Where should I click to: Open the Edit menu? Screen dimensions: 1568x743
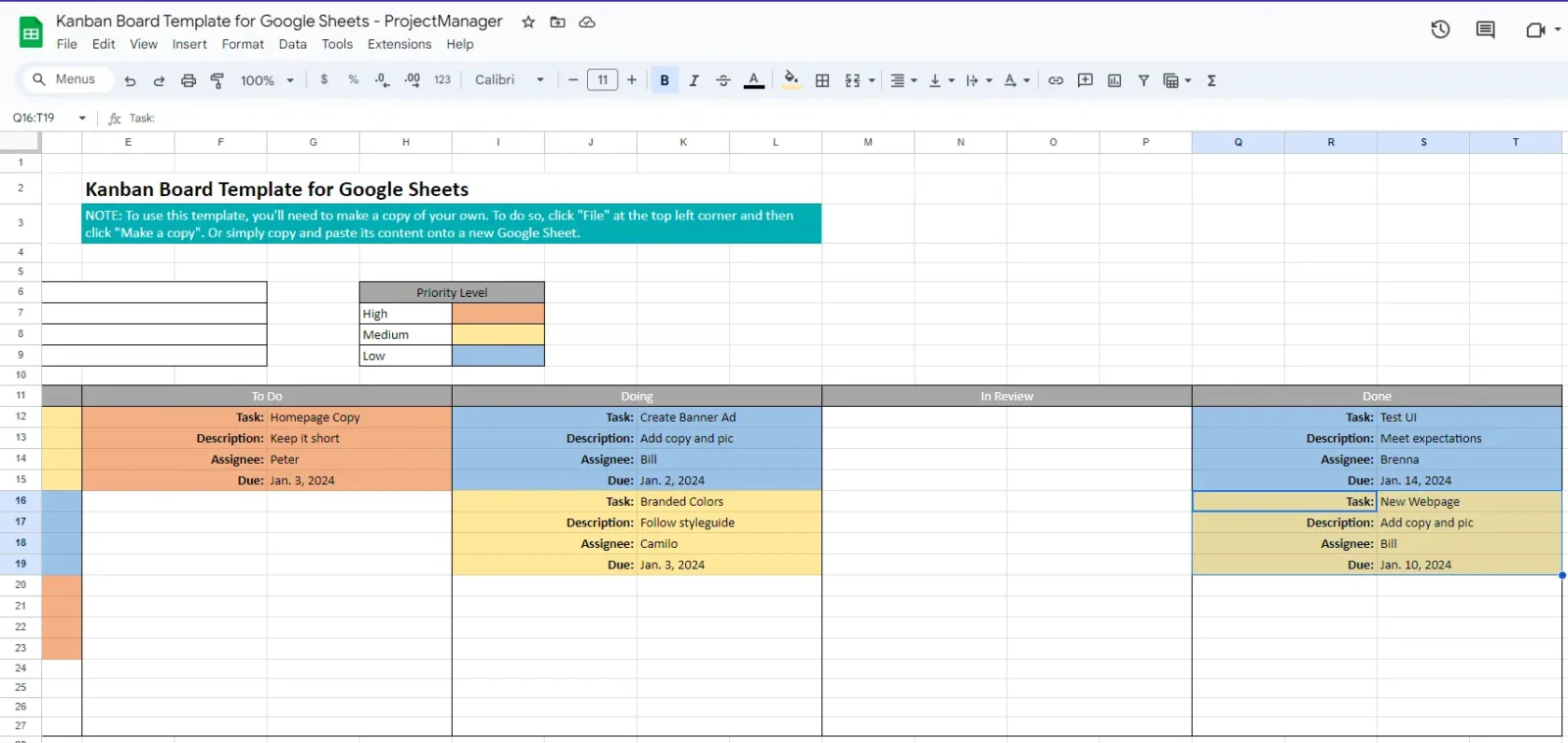point(104,44)
